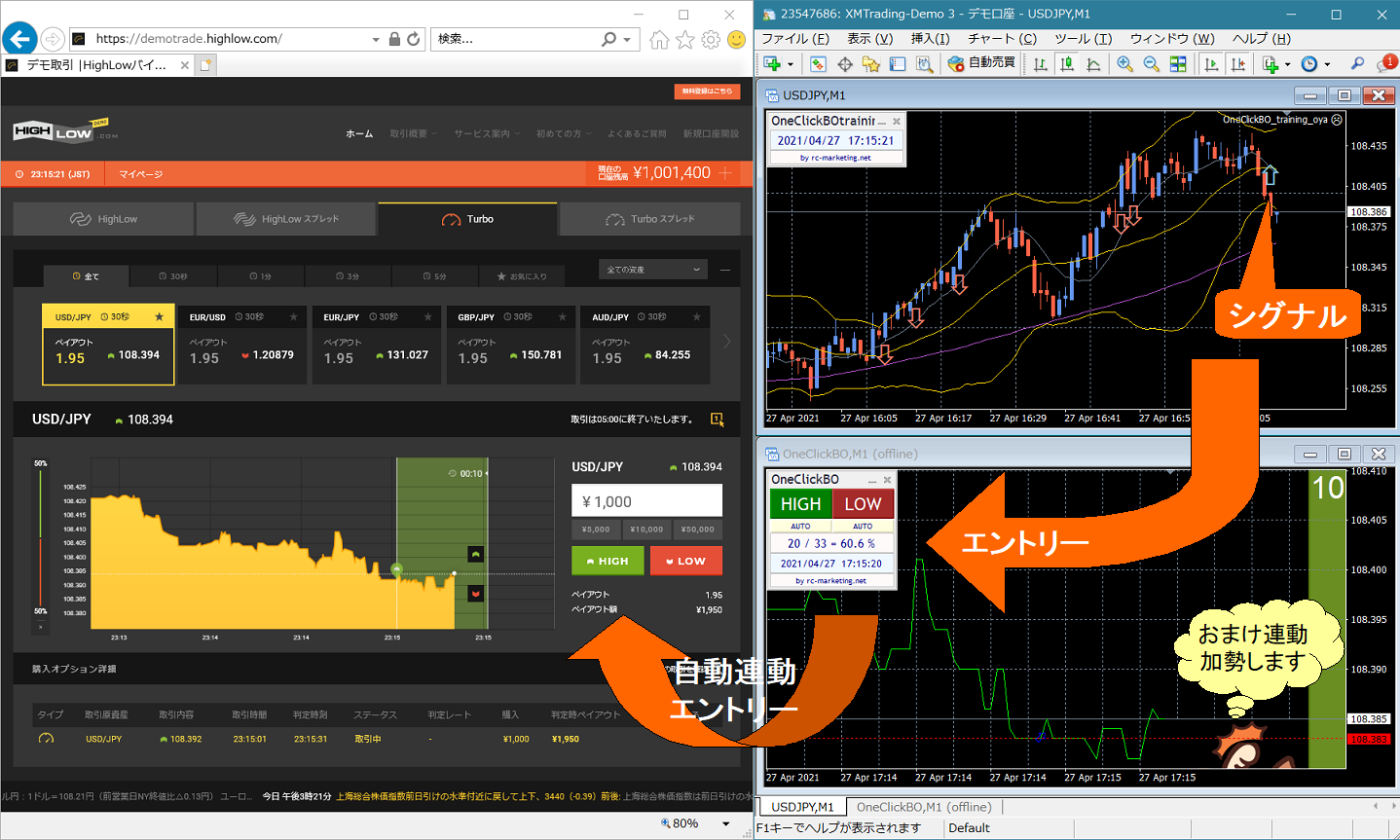Close the OneClickBO panel

887,480
